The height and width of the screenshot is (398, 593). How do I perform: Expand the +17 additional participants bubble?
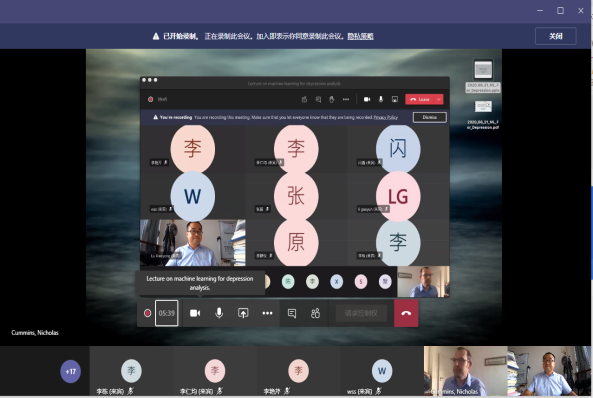71,371
